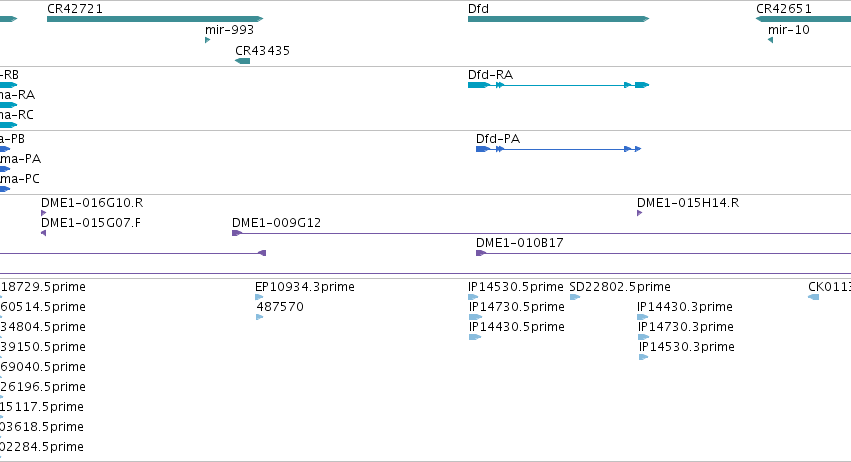851x462 pixels.
Task: Click the 69040.5prime EST label
Action: click(43, 367)
